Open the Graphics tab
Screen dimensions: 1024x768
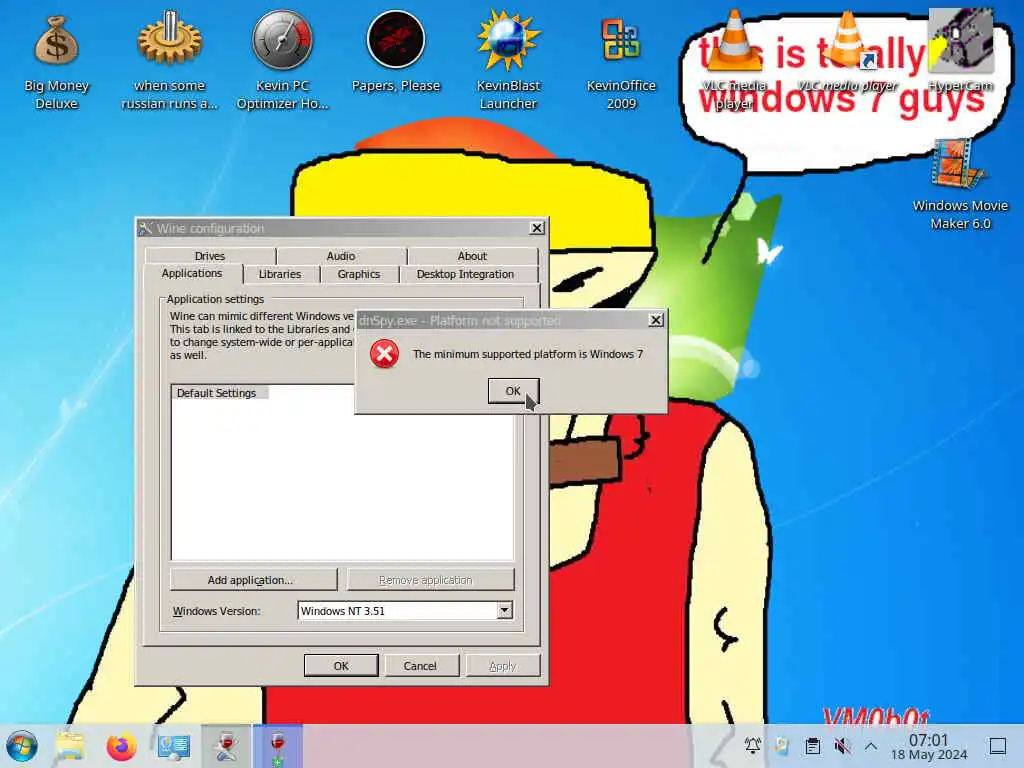(359, 274)
